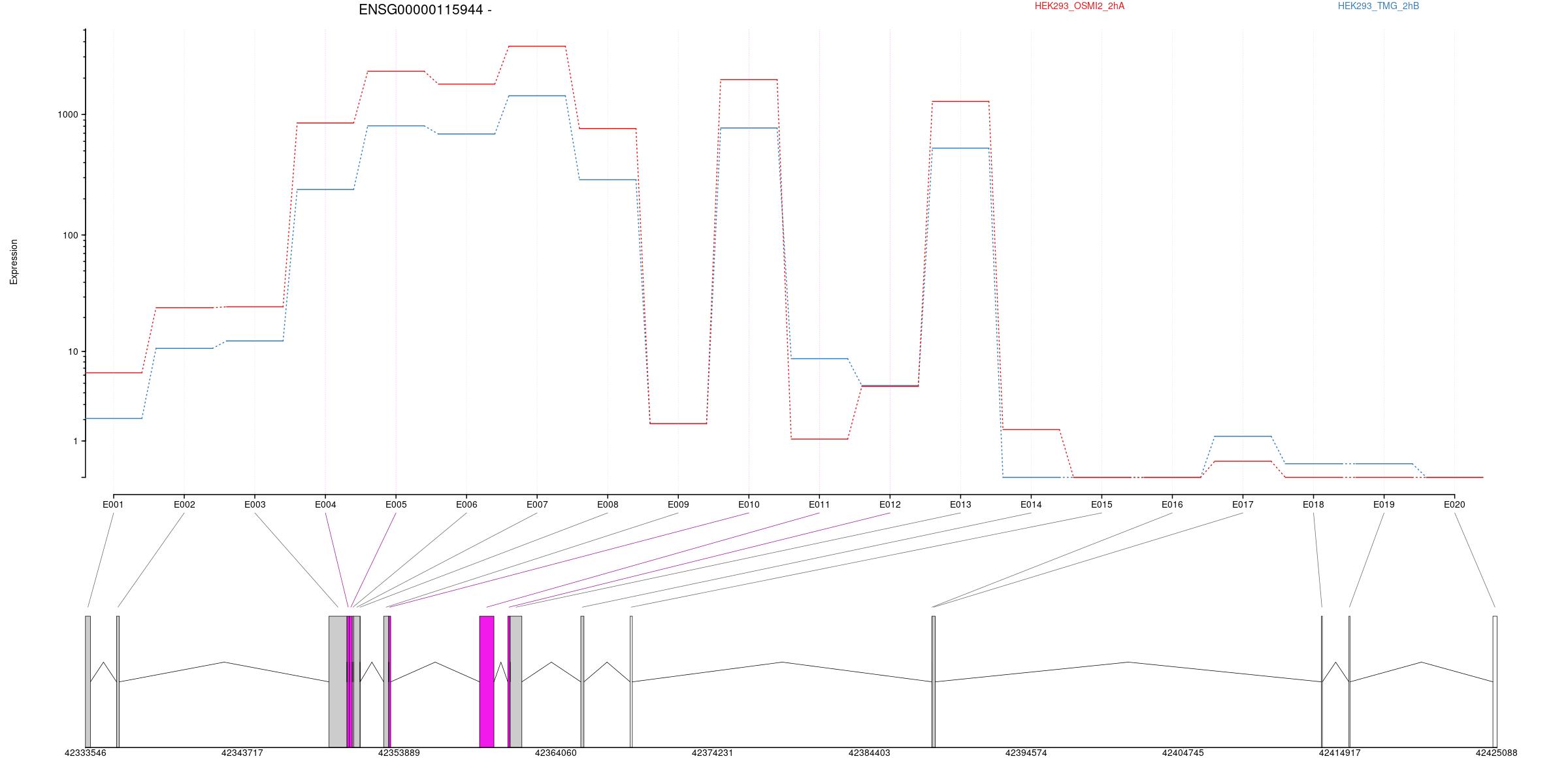
Task: Click genomic coordinate 42404745
Action: (x=1183, y=753)
